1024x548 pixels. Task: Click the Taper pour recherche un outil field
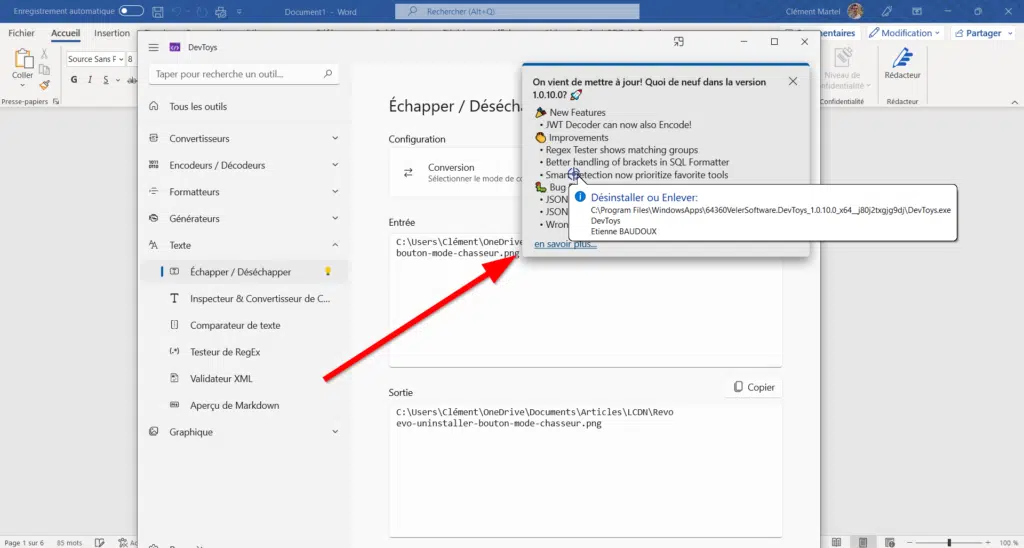(x=243, y=74)
